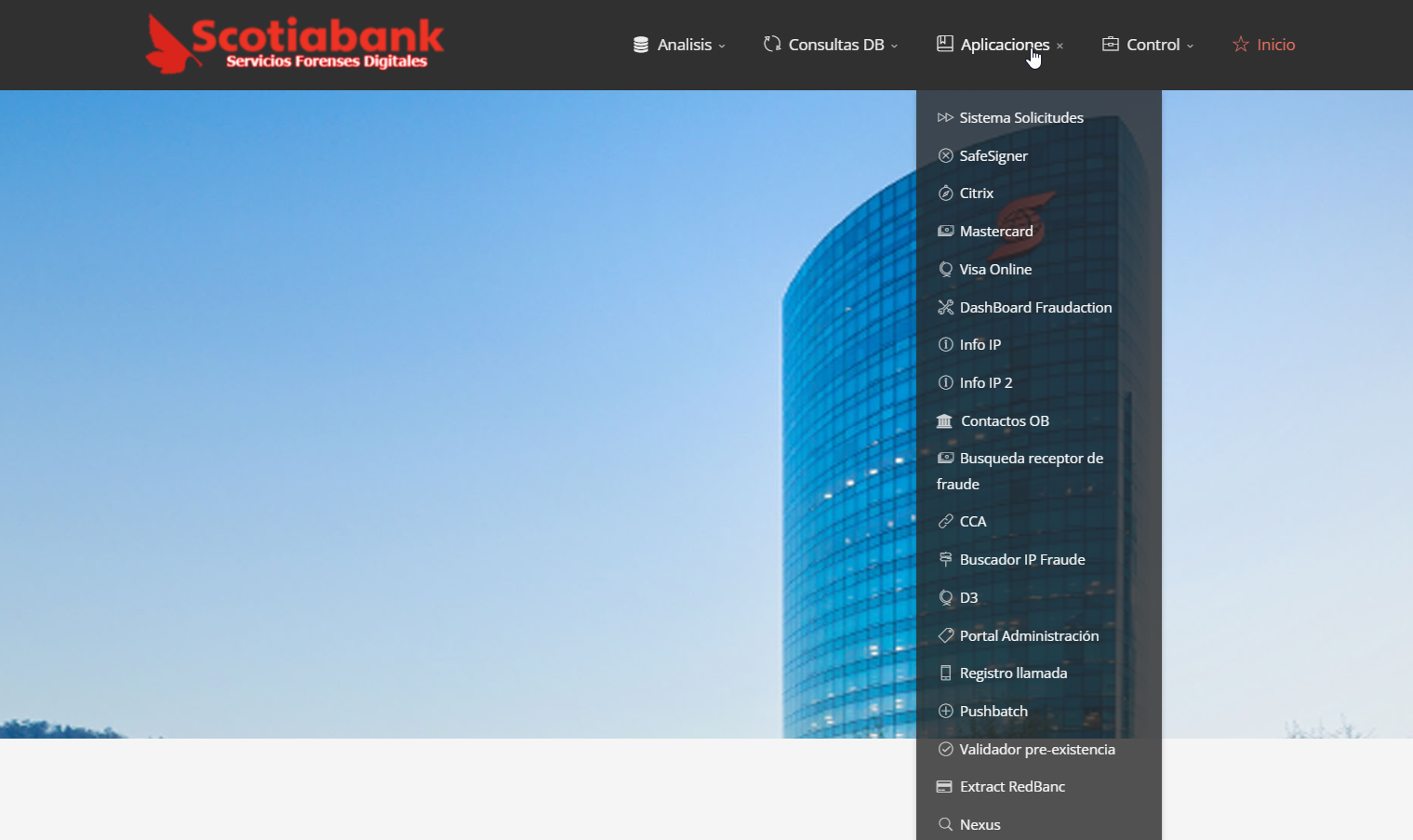Image resolution: width=1413 pixels, height=840 pixels.
Task: Collapse the Aplicaciones dropdown menu
Action: tap(1000, 45)
